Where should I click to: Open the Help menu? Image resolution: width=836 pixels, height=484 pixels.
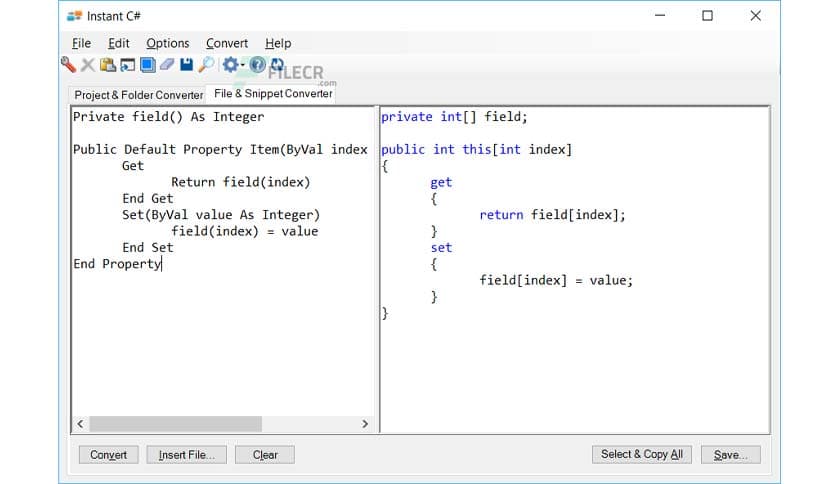[278, 43]
